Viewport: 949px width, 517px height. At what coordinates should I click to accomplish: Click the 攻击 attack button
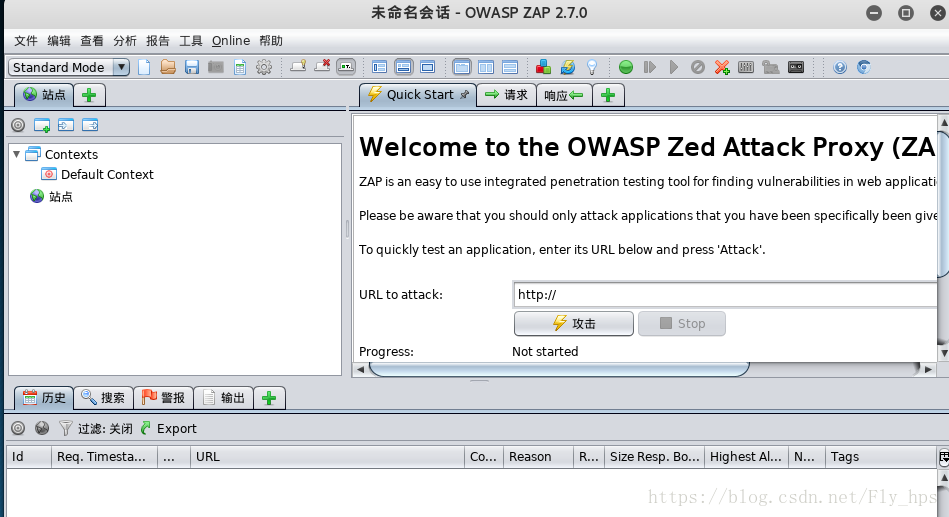tap(574, 323)
